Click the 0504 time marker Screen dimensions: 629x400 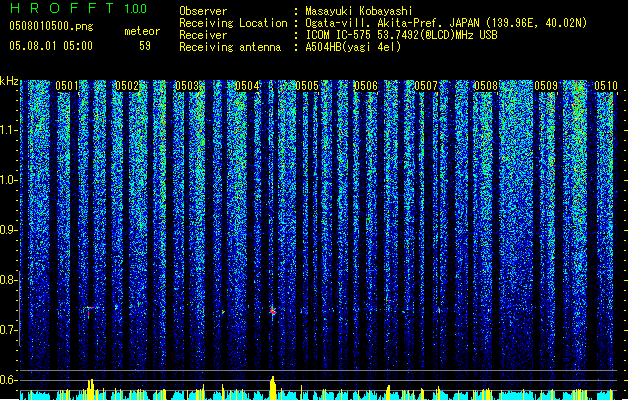247,86
